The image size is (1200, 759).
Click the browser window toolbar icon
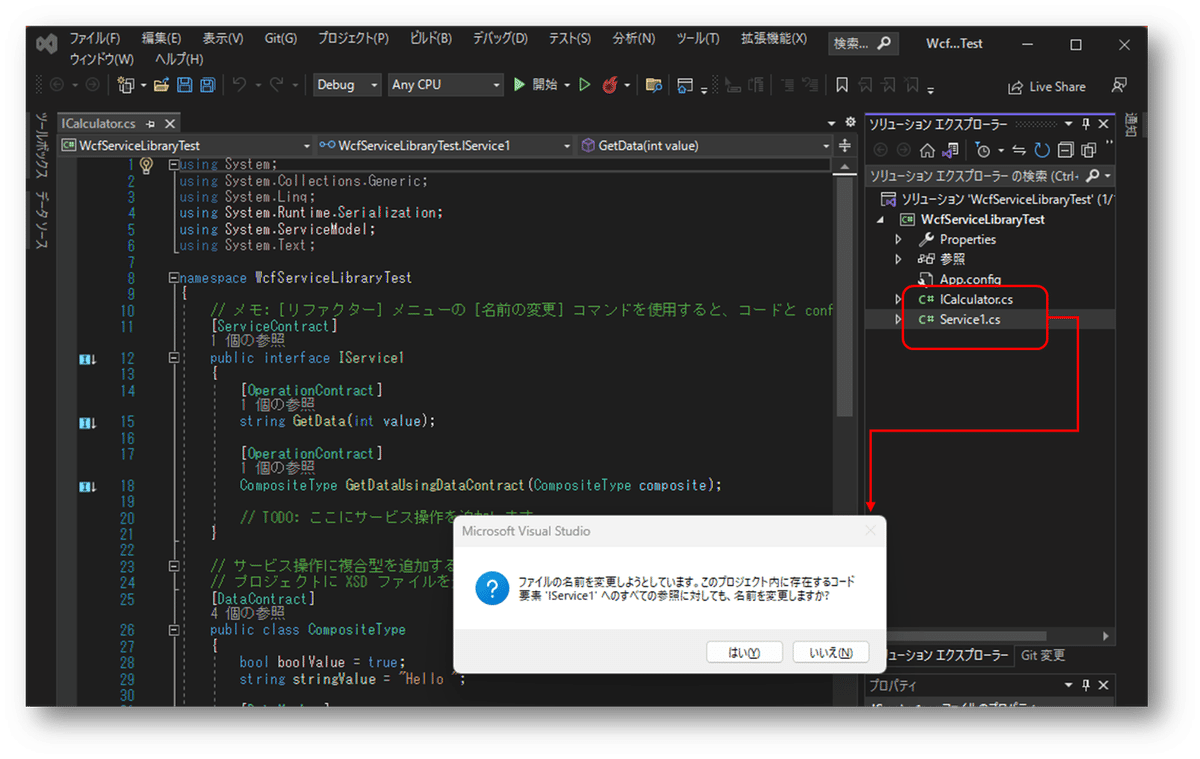tap(685, 86)
